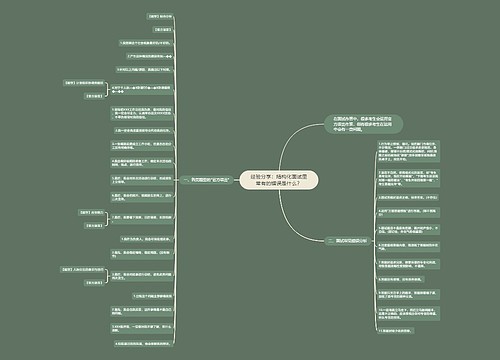Select the topmost 【解析】 node in the left branch
The width and height of the screenshot is (500, 360).
(160, 16)
